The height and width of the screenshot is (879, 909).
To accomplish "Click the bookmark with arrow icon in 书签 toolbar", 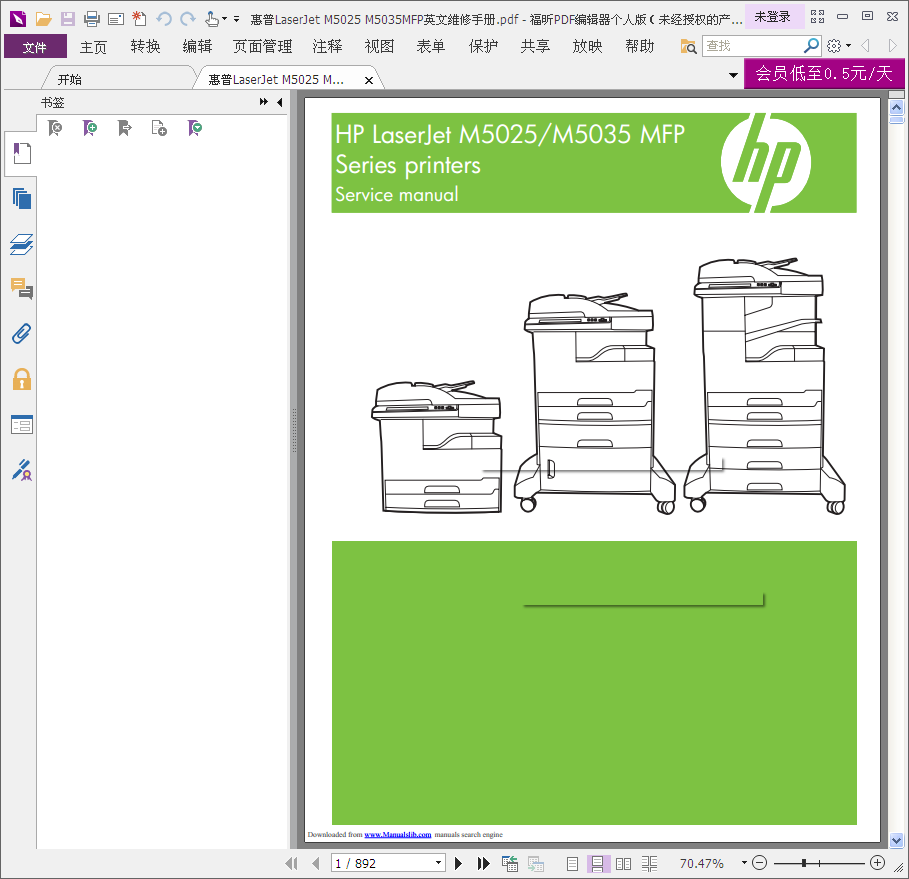I will coord(125,128).
